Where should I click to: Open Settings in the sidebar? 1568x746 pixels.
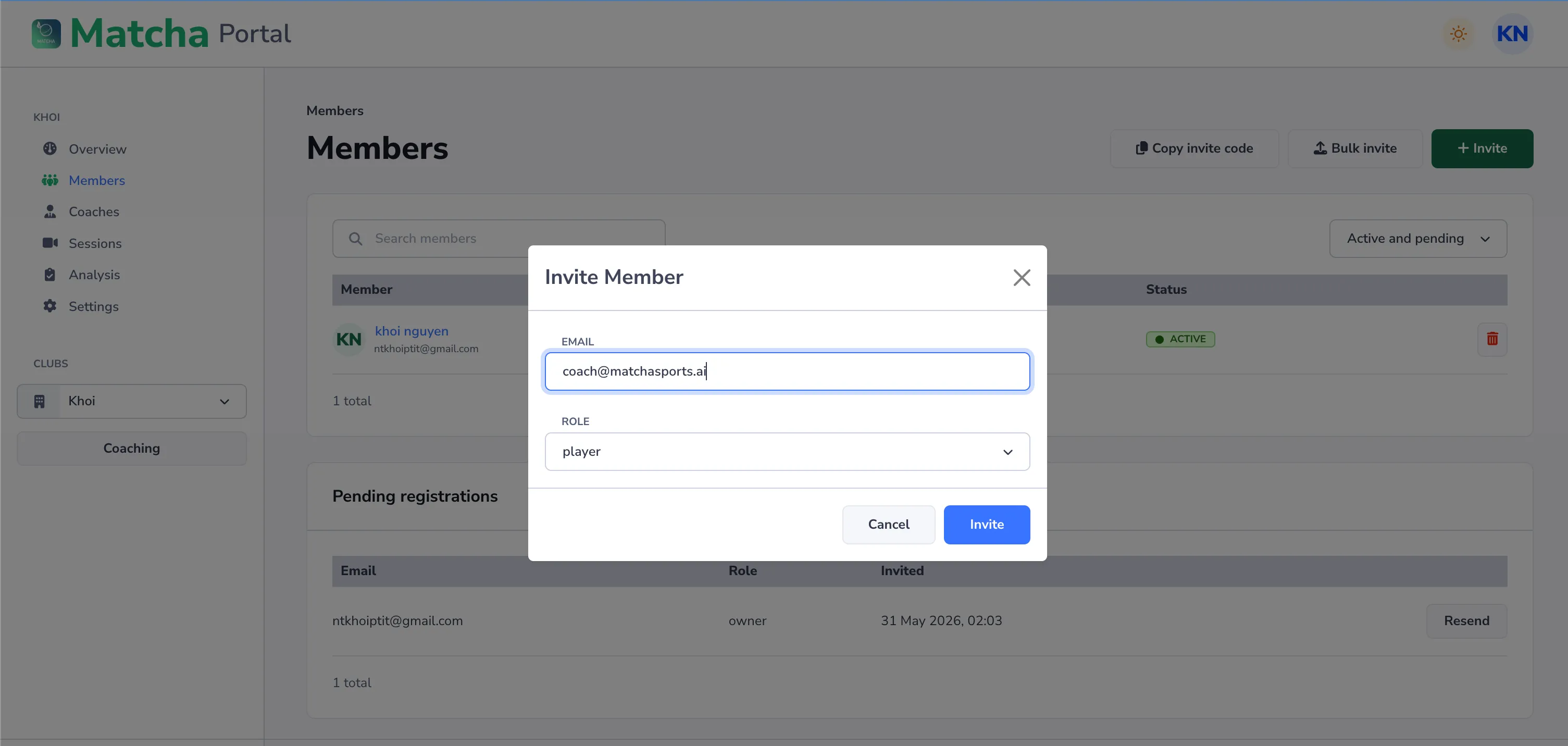[94, 307]
